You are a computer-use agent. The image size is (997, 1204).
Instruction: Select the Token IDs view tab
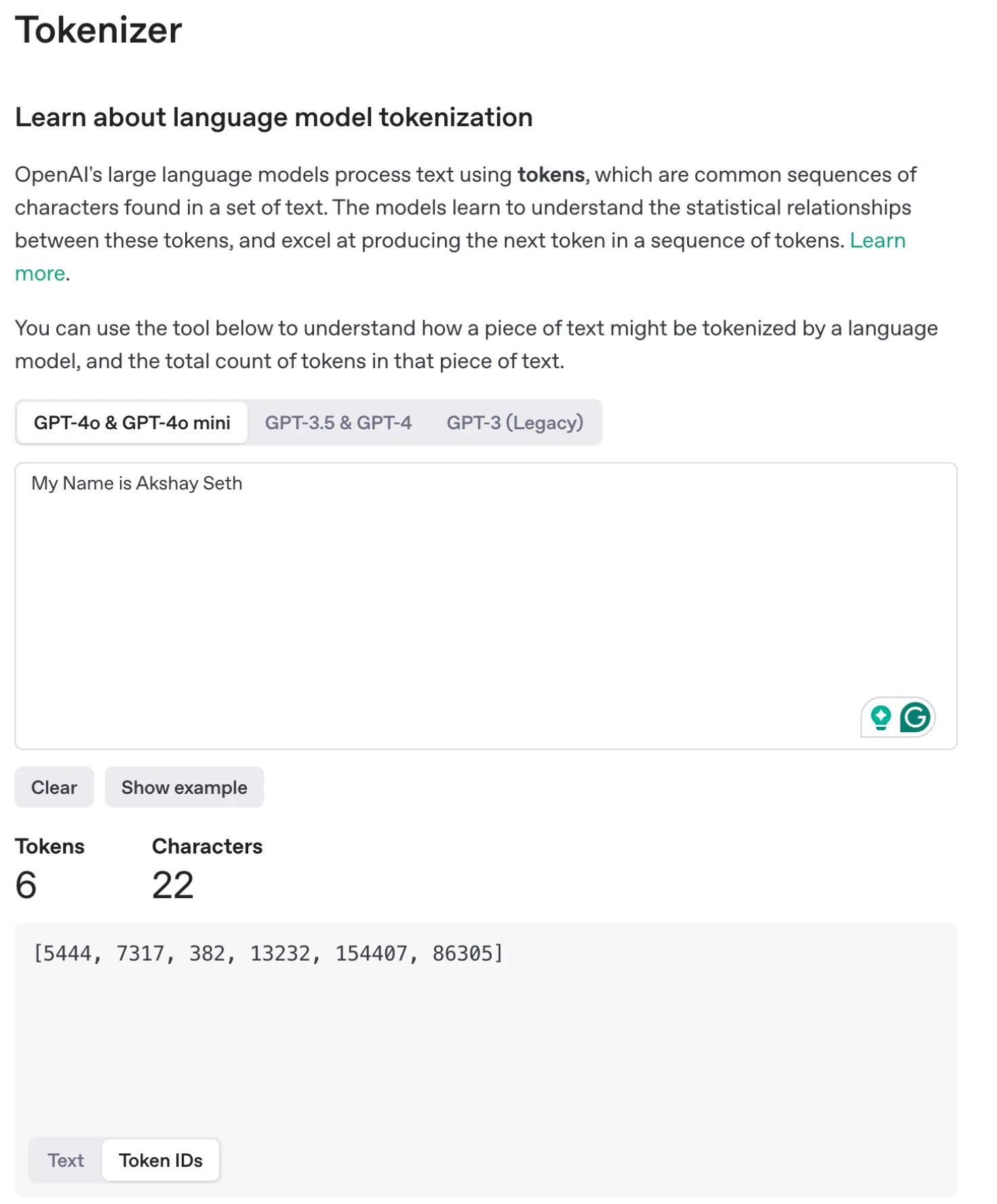tap(161, 1160)
